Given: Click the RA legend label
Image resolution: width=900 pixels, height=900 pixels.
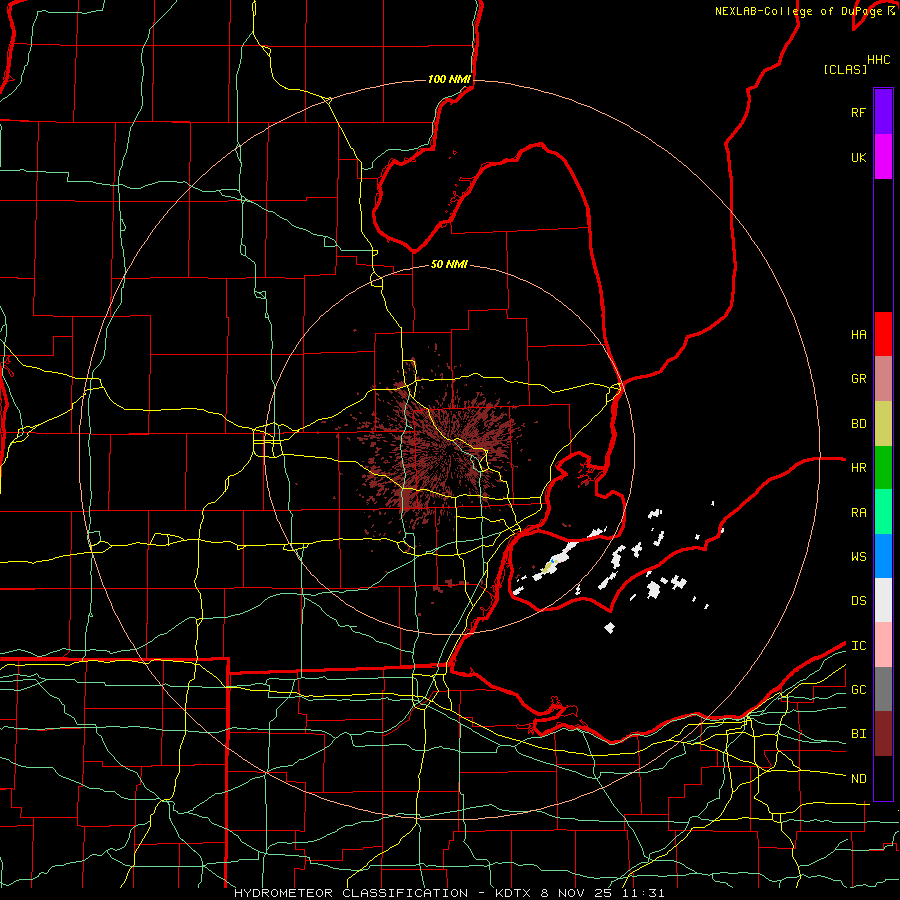Looking at the screenshot, I should [x=858, y=513].
